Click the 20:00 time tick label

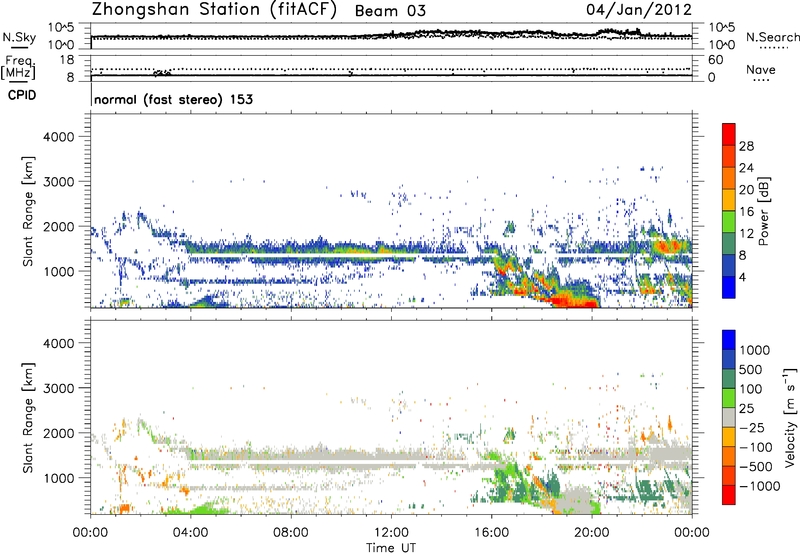pos(591,533)
